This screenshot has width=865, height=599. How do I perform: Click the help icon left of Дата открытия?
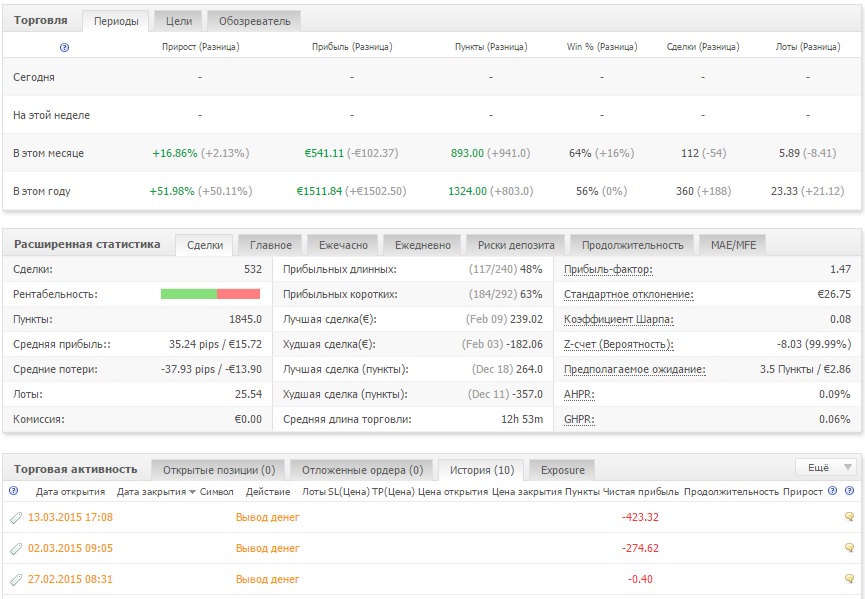pos(13,491)
